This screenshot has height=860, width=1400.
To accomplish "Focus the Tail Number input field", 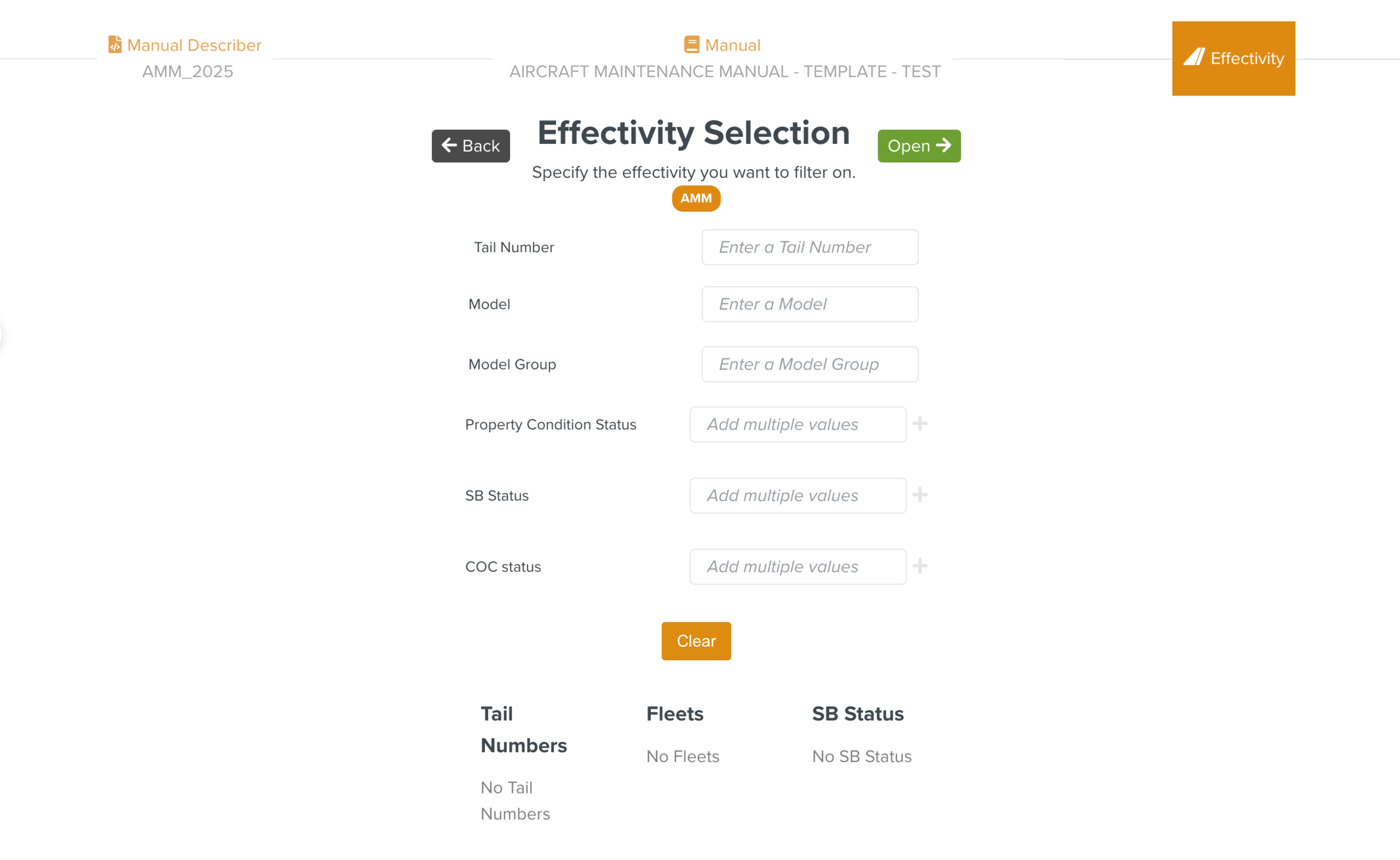I will pos(810,247).
